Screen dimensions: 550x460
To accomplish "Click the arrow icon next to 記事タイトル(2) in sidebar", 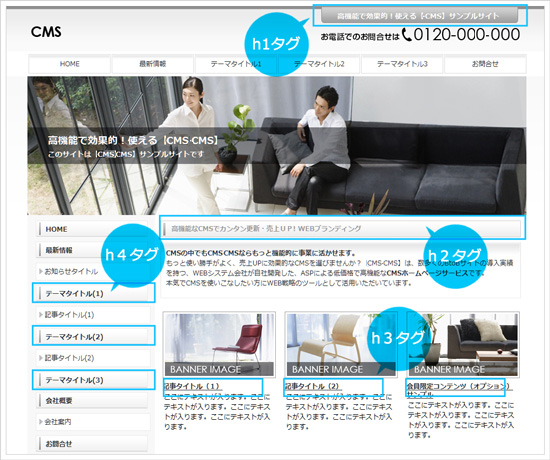I will pyautogui.click(x=41, y=358).
